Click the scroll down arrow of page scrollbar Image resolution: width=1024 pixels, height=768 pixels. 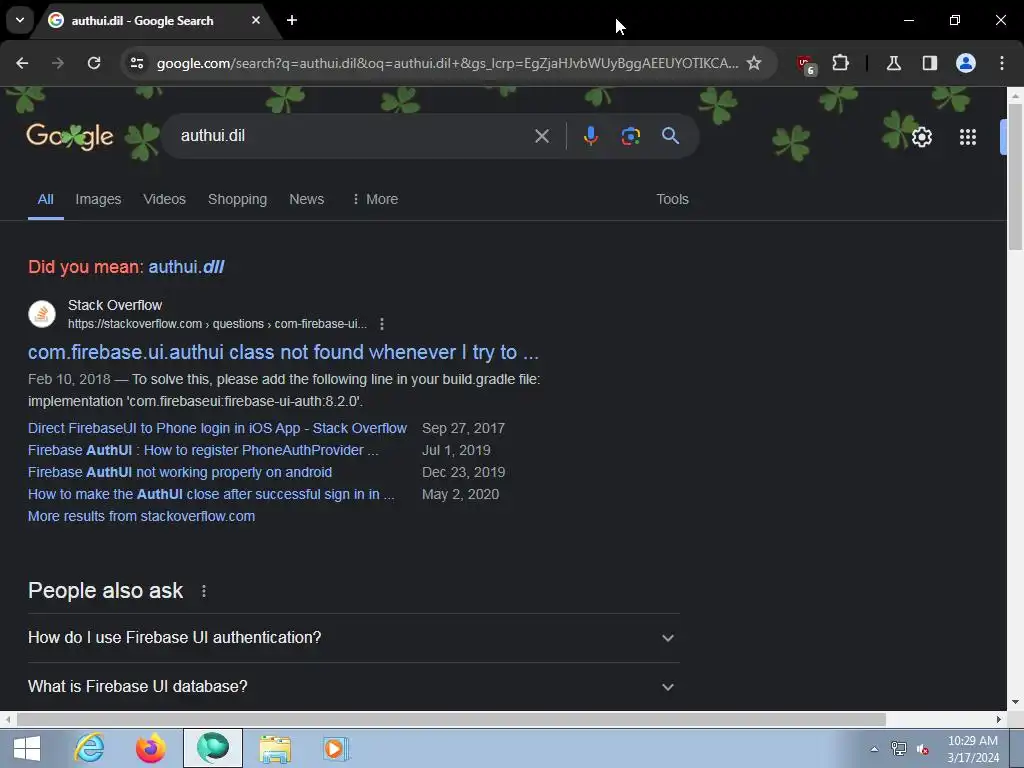pos(1015,703)
